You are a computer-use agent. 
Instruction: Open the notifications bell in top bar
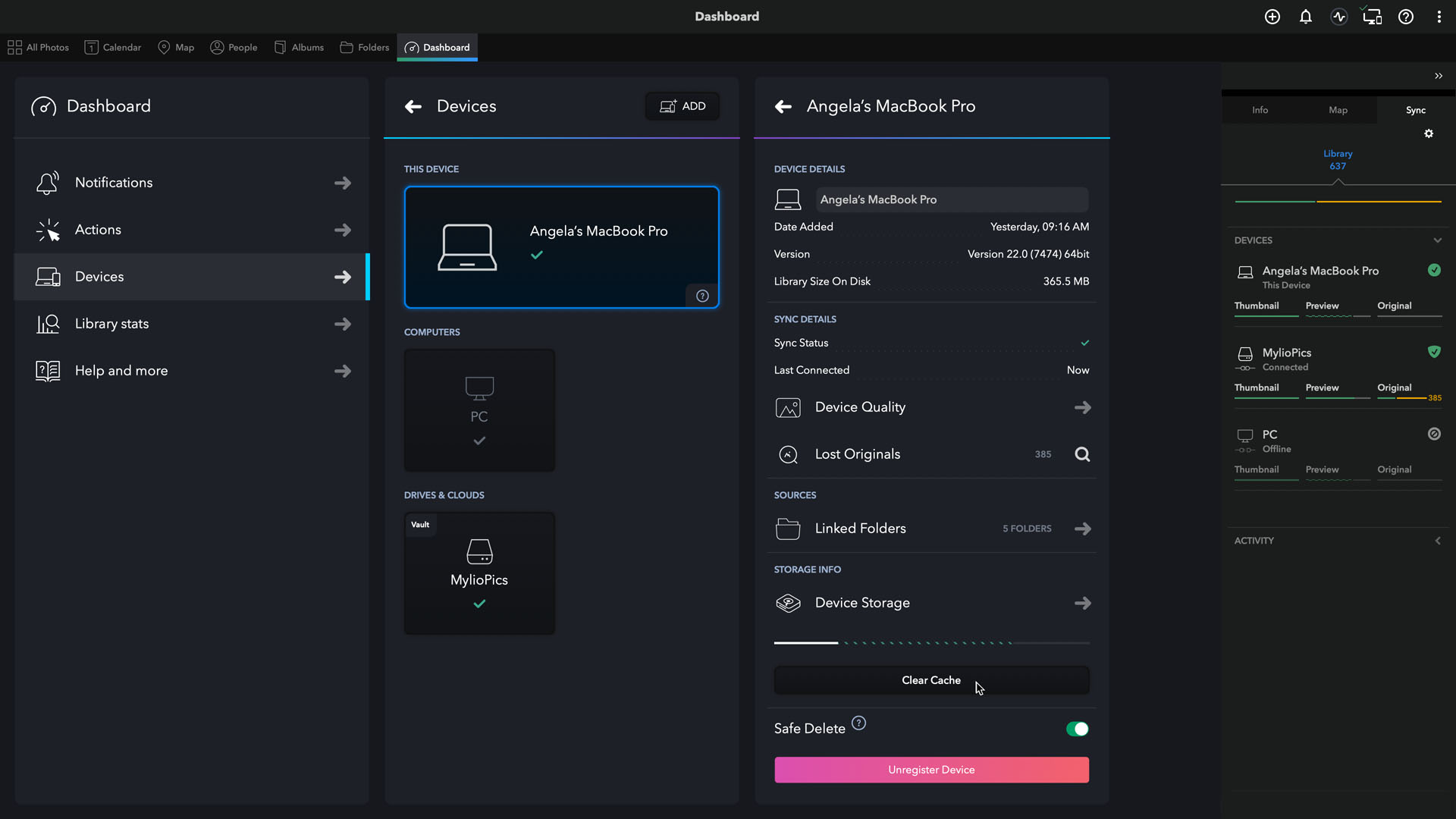click(1306, 17)
